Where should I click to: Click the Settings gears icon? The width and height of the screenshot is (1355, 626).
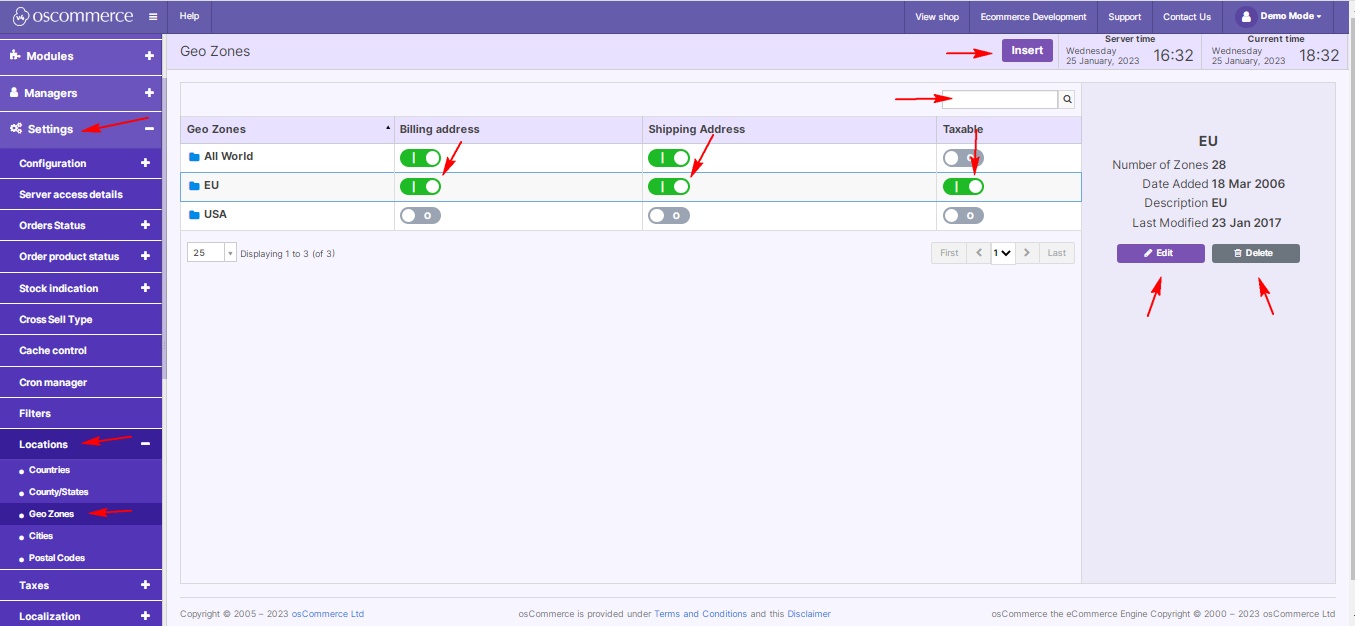(16, 129)
